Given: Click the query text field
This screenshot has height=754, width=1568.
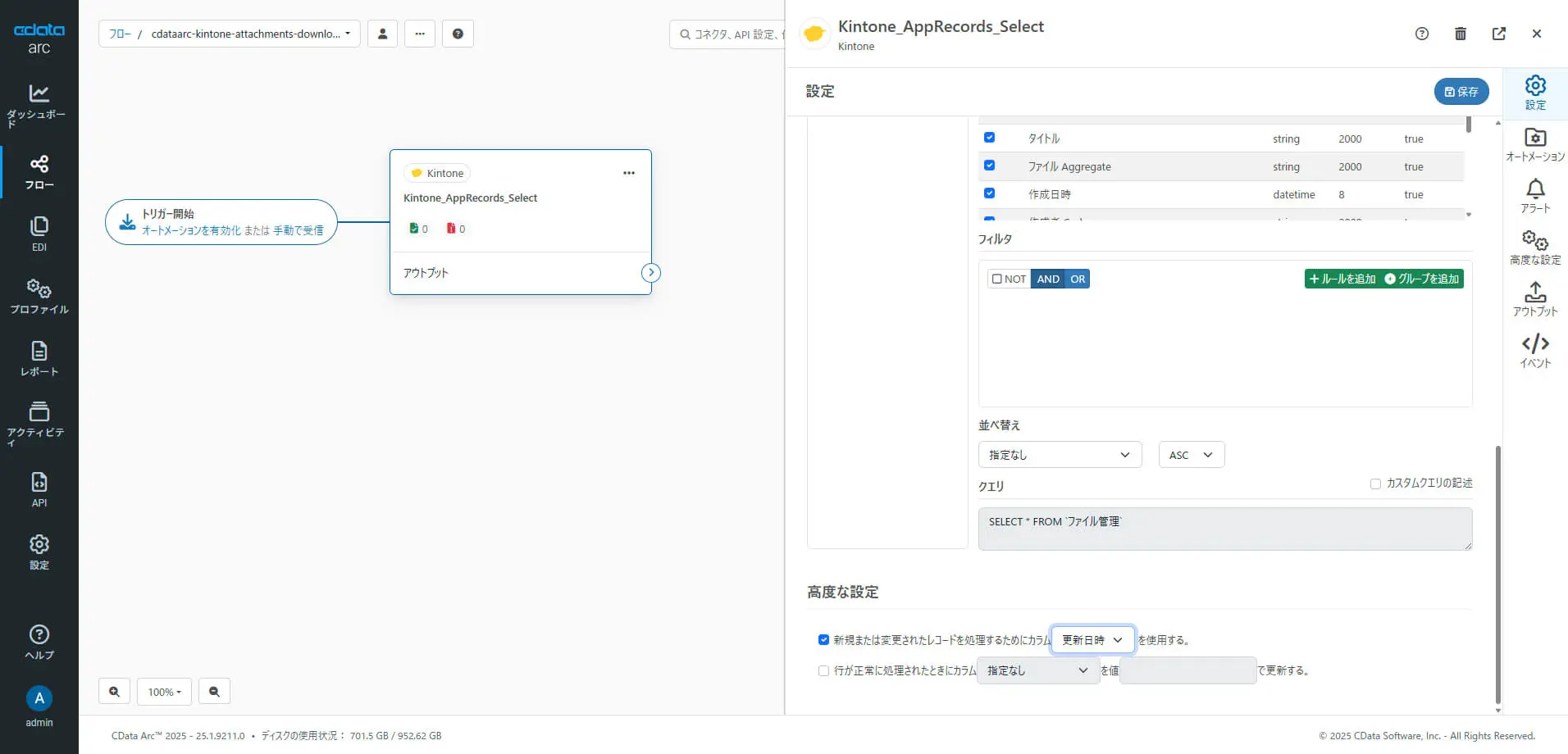Looking at the screenshot, I should [1224, 529].
